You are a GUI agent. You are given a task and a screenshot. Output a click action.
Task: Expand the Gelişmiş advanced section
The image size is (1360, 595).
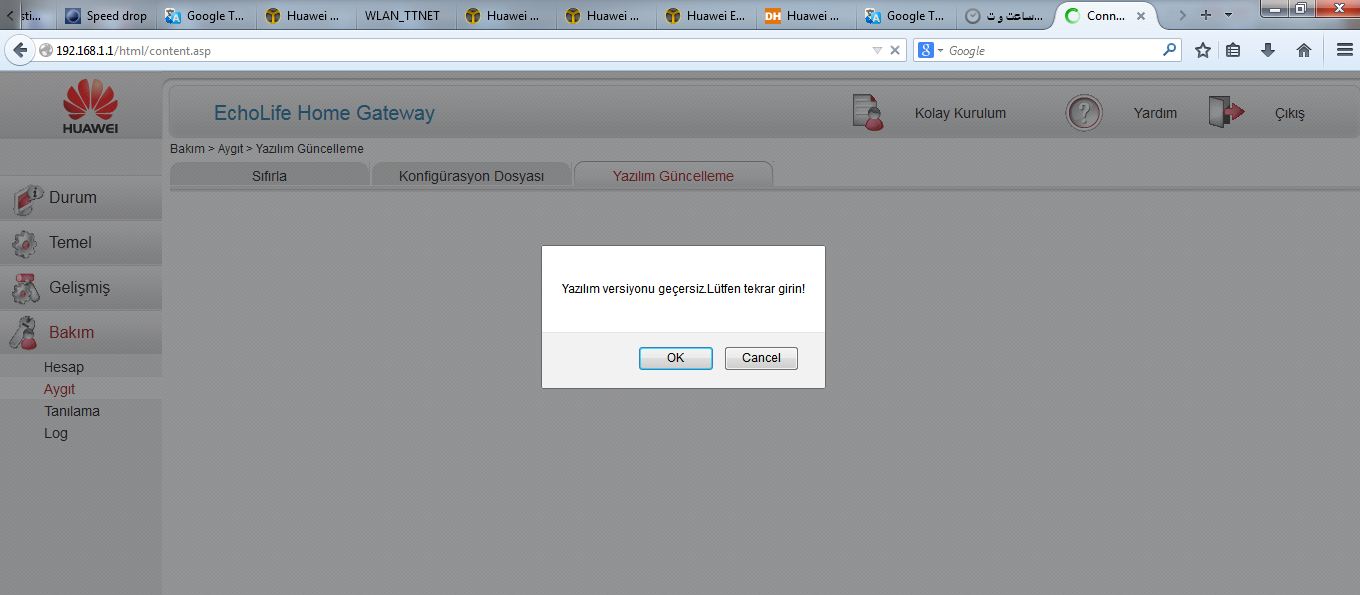click(x=79, y=288)
